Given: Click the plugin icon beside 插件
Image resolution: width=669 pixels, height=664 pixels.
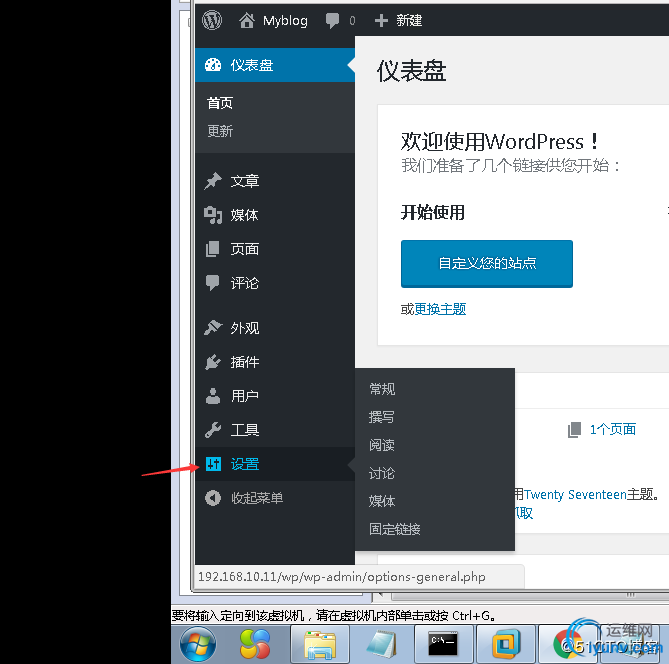Looking at the screenshot, I should [x=212, y=362].
